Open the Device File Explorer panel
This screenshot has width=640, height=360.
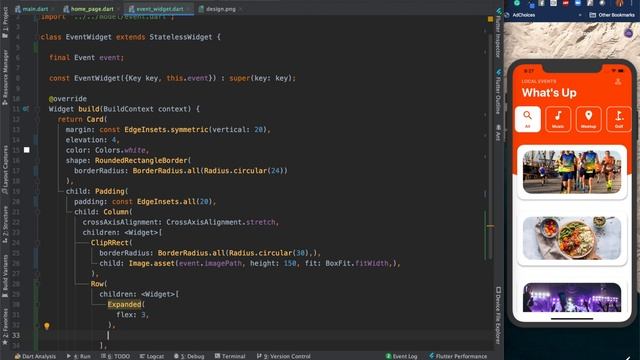pyautogui.click(x=498, y=315)
